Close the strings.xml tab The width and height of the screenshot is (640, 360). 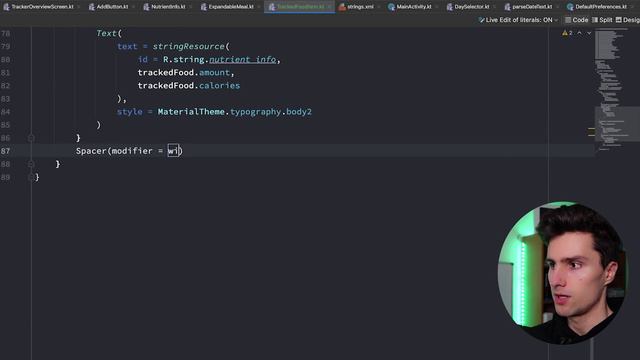pyautogui.click(x=378, y=7)
